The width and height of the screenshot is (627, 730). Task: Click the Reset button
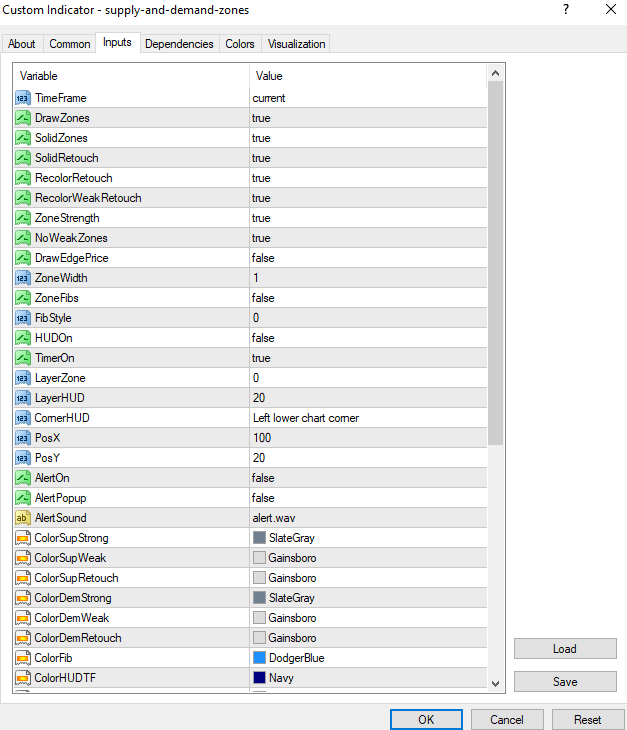tap(588, 720)
